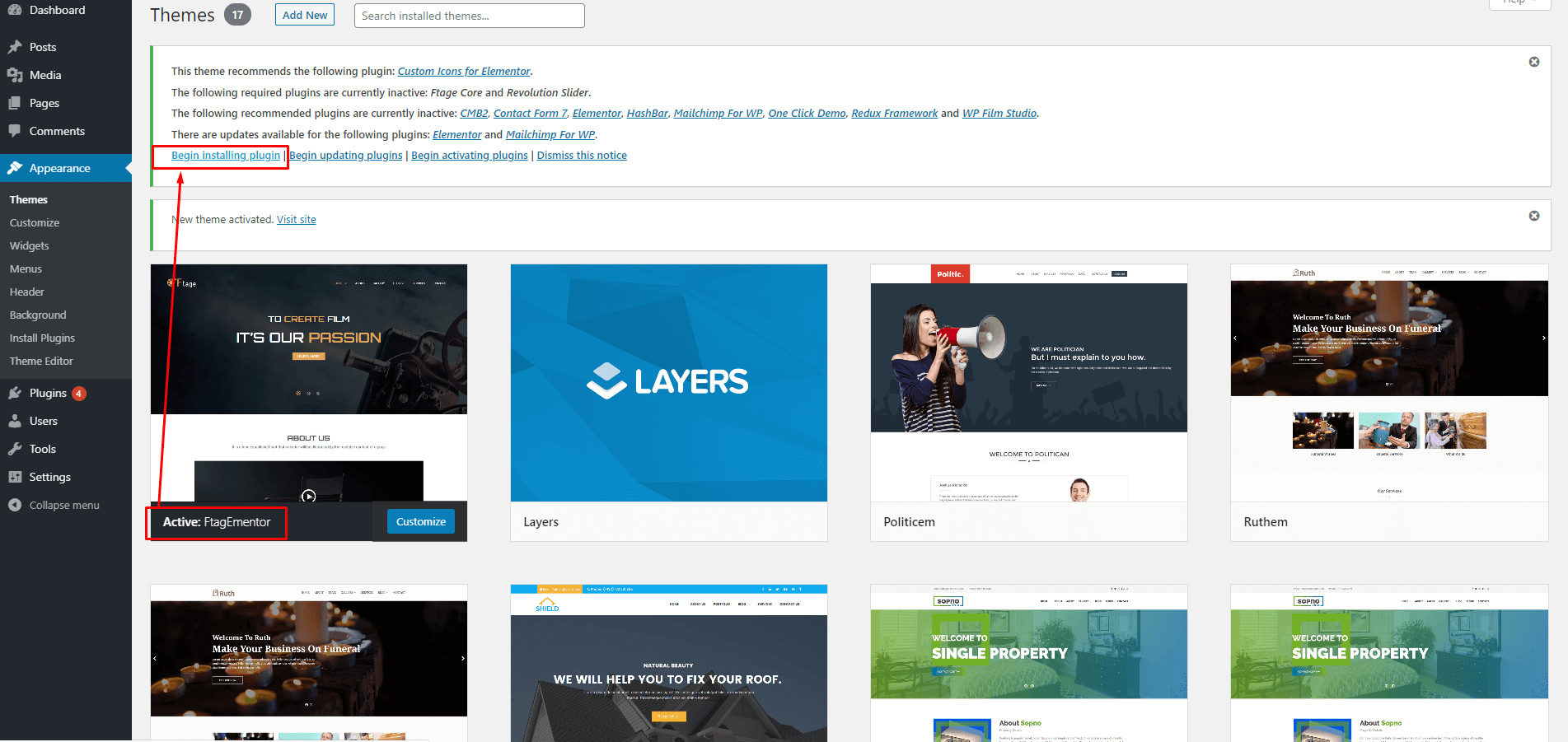Select the Layers theme thumbnail
The height and width of the screenshot is (742, 1568).
[669, 383]
